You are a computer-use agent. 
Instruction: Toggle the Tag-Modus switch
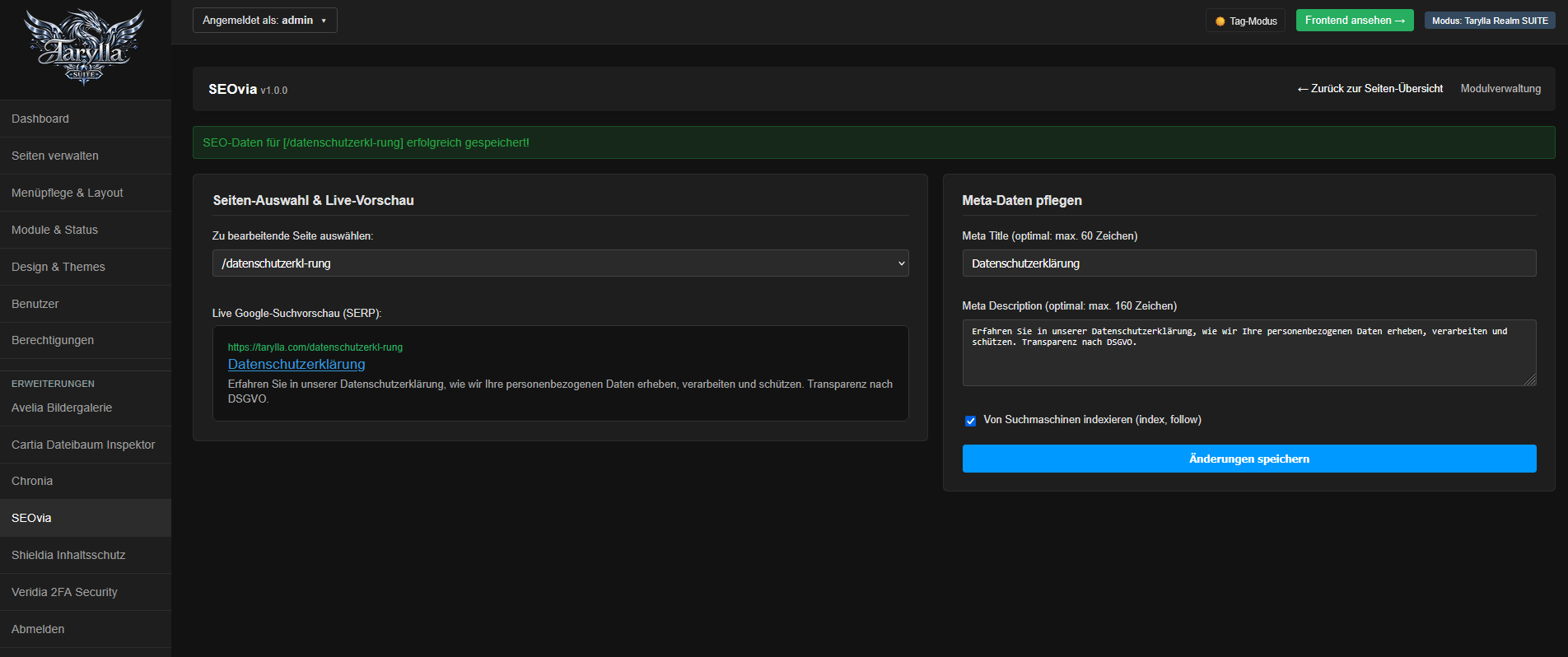click(1246, 21)
